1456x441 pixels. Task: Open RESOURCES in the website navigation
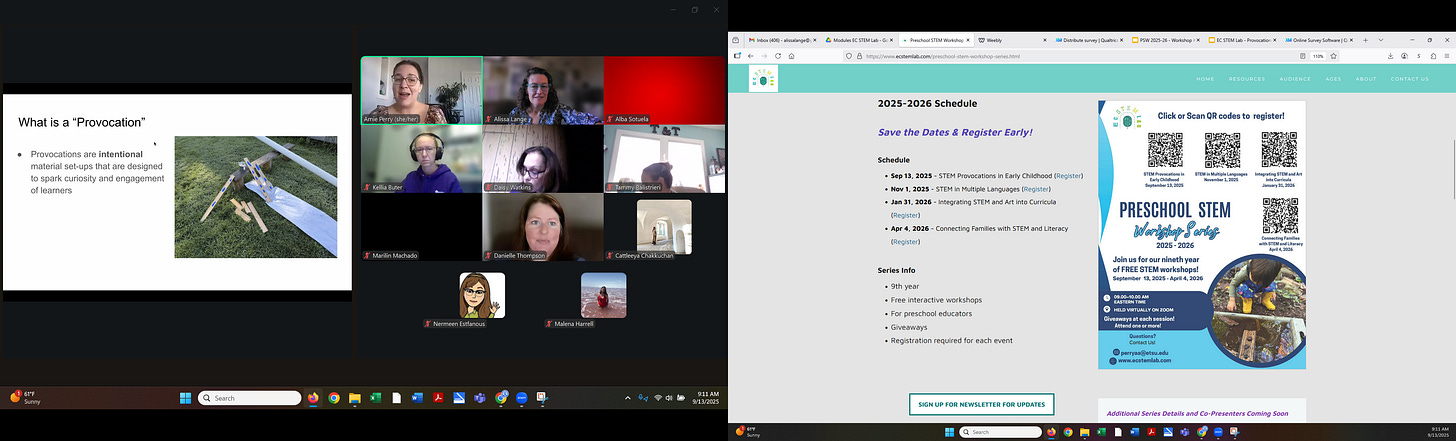(x=1247, y=79)
